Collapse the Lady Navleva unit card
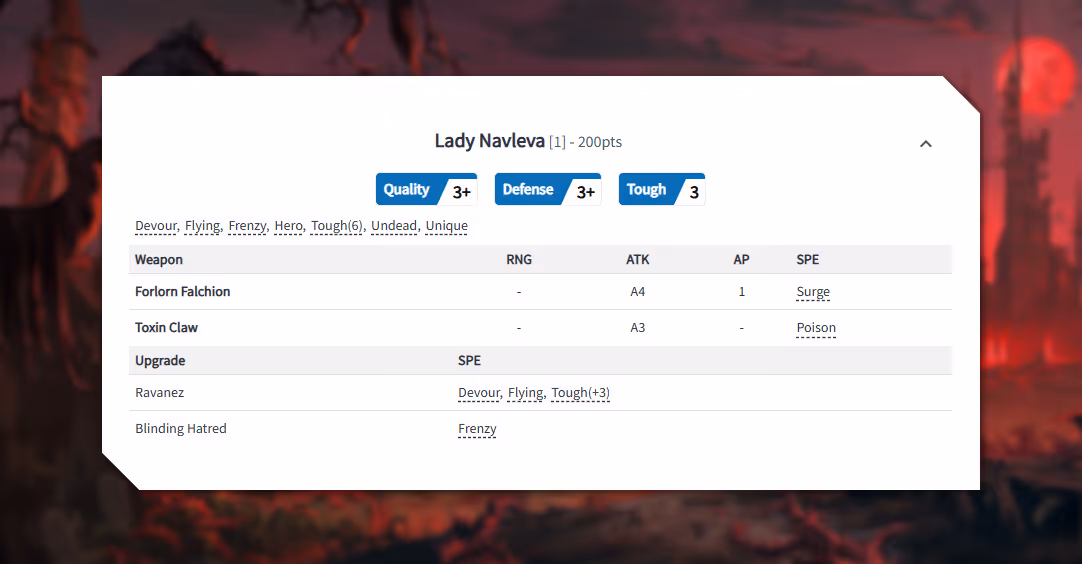This screenshot has height=564, width=1082. tap(925, 144)
